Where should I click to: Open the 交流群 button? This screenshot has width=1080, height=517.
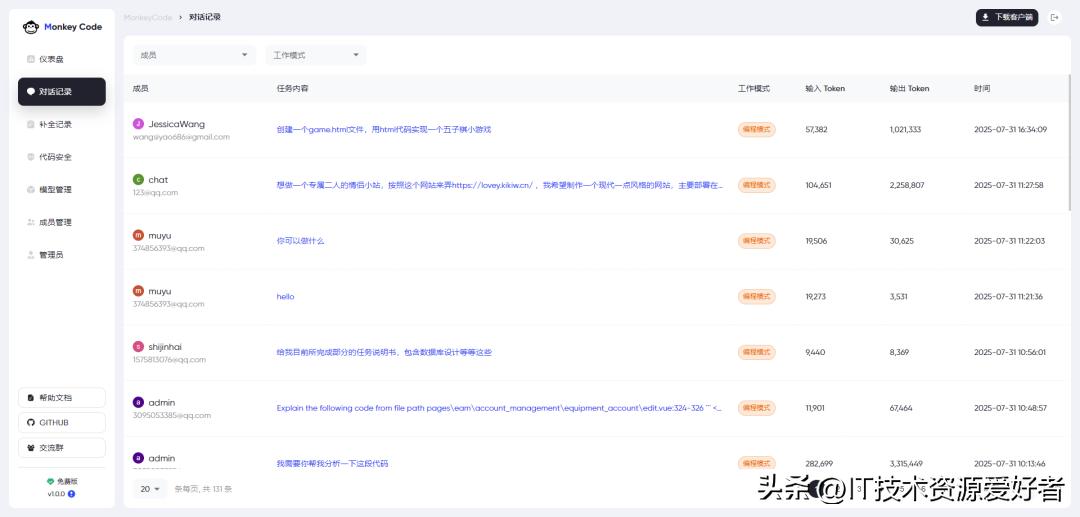point(62,447)
